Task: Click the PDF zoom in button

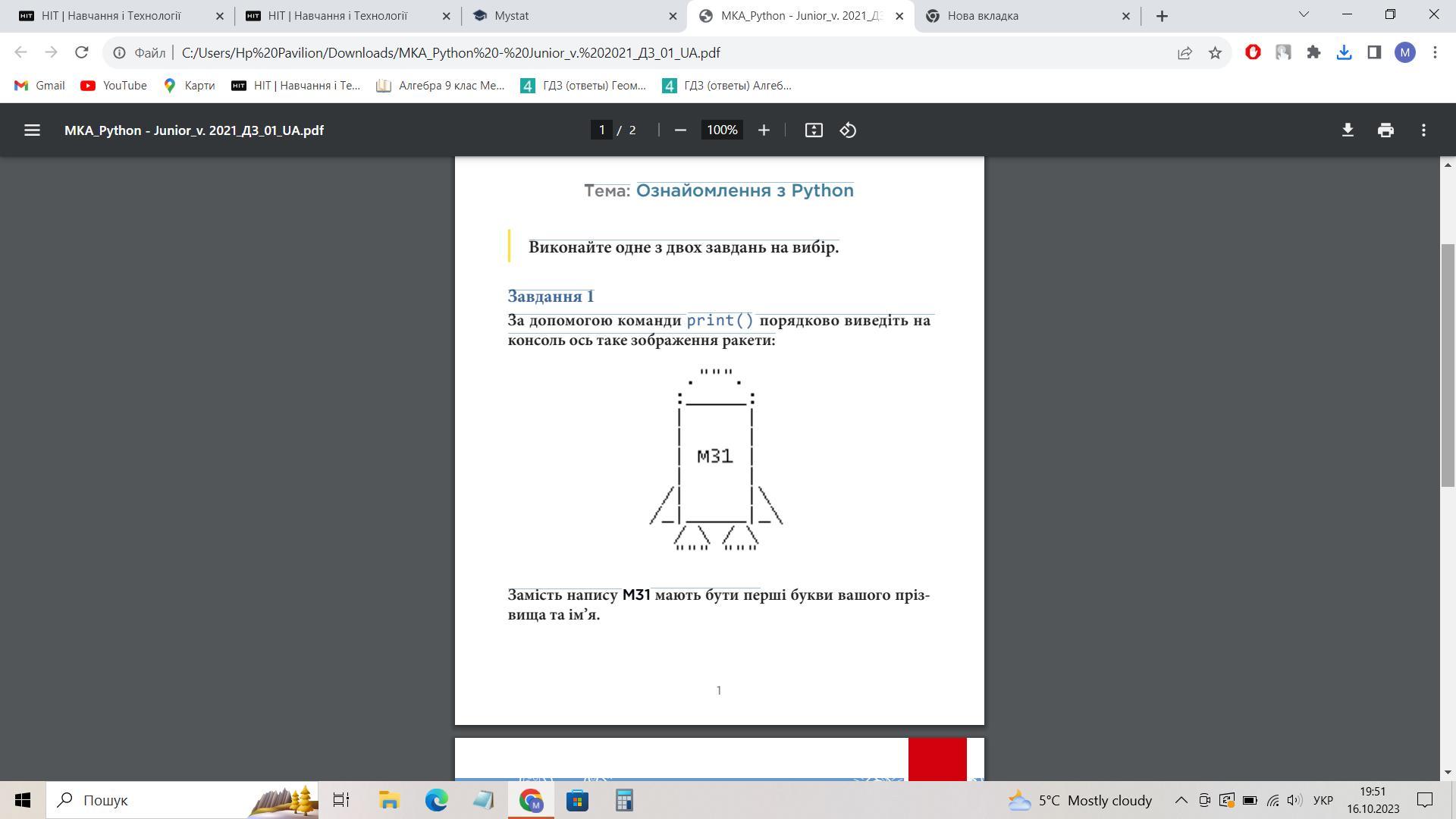Action: pyautogui.click(x=764, y=130)
